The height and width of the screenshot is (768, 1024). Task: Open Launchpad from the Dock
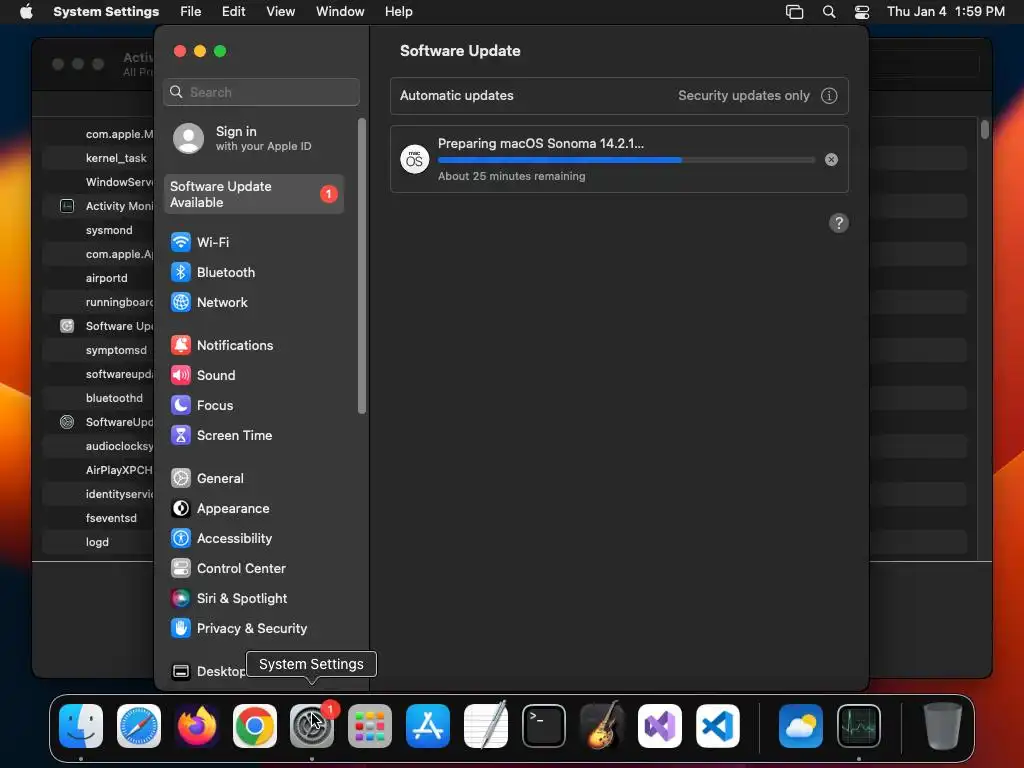[370, 726]
